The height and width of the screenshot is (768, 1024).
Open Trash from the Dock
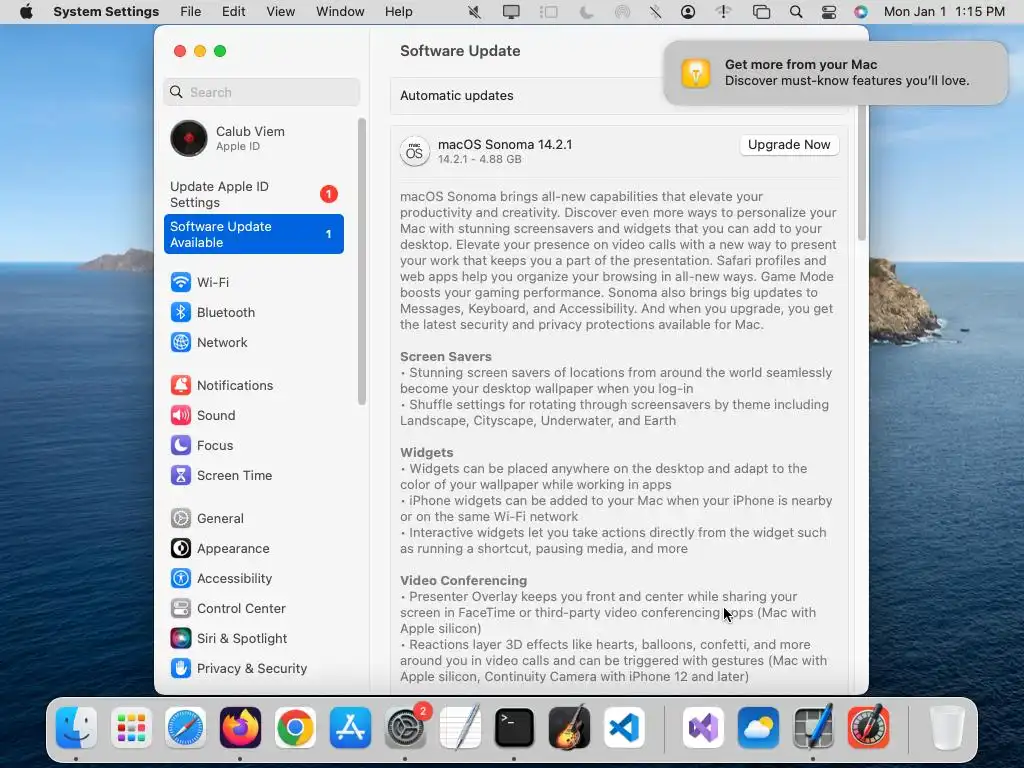(x=946, y=728)
